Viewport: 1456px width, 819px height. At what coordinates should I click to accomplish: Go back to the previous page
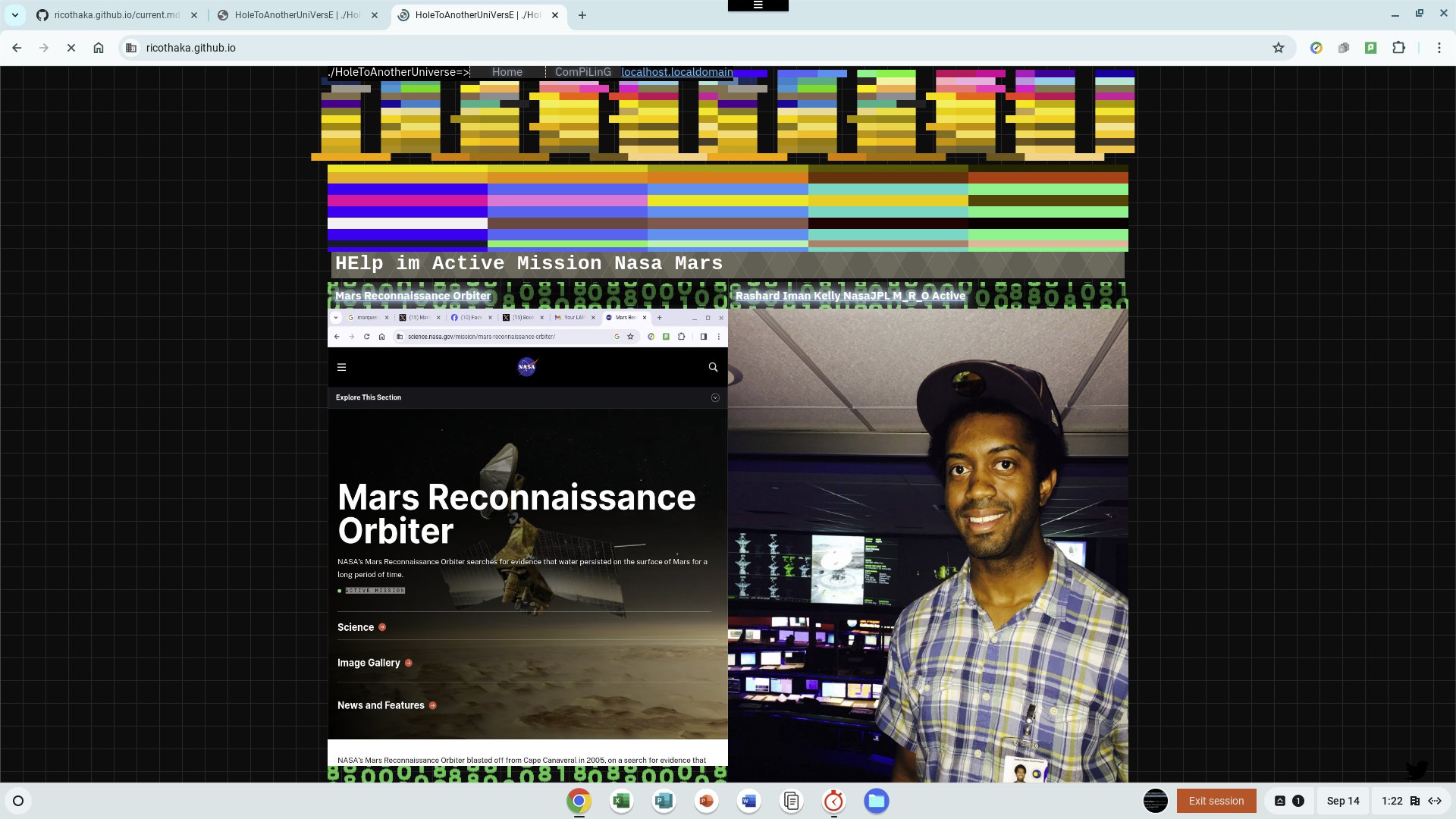tap(17, 48)
